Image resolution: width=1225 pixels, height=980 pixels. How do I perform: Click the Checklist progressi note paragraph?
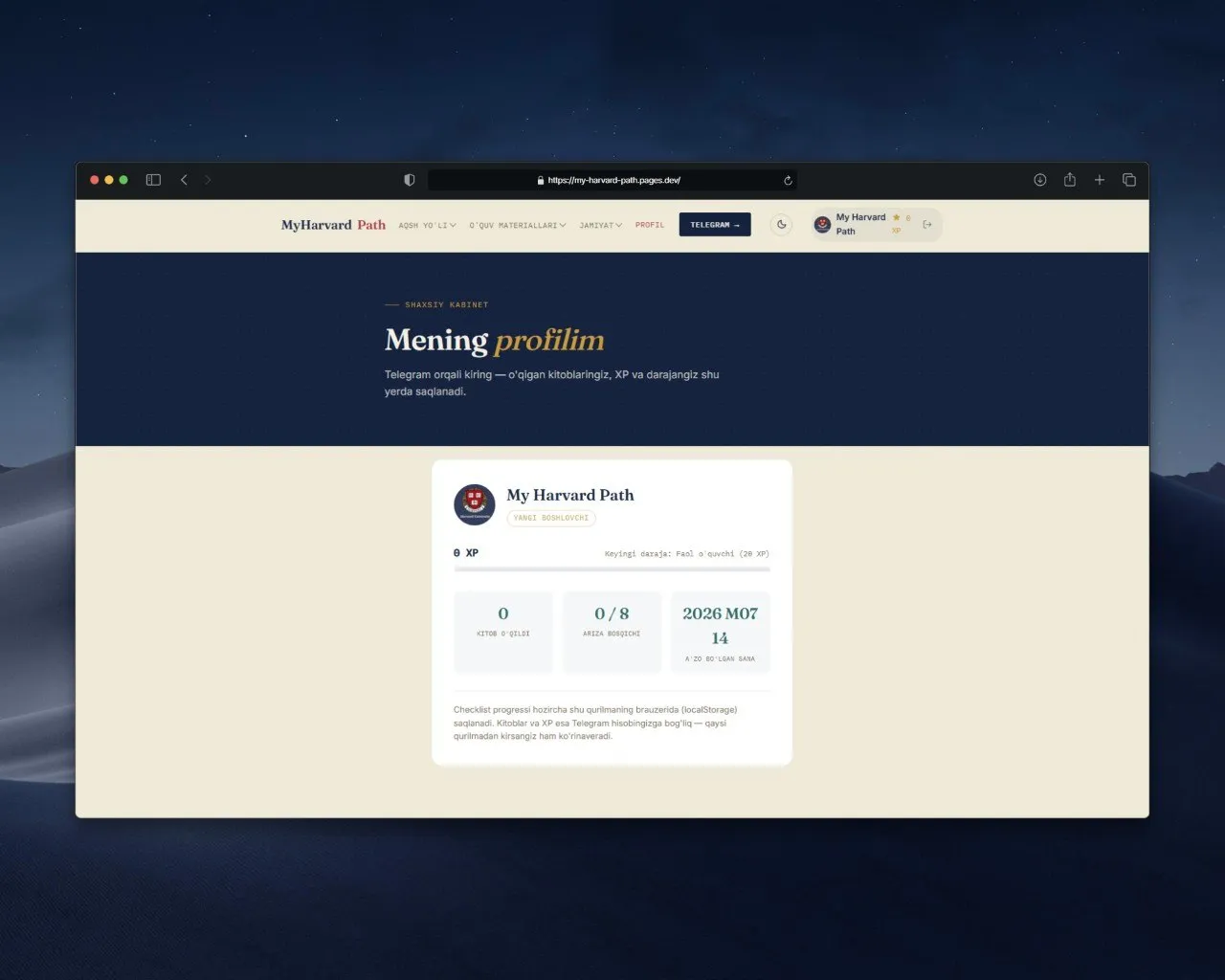point(595,723)
